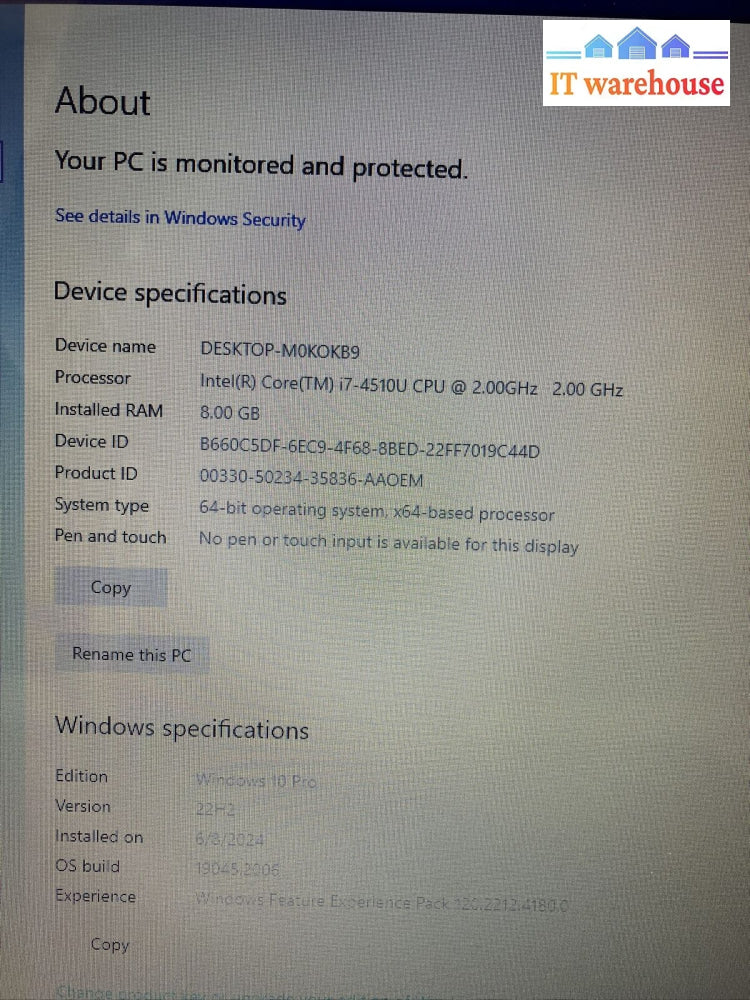Click the Device ID value B660C5DF

tap(369, 446)
